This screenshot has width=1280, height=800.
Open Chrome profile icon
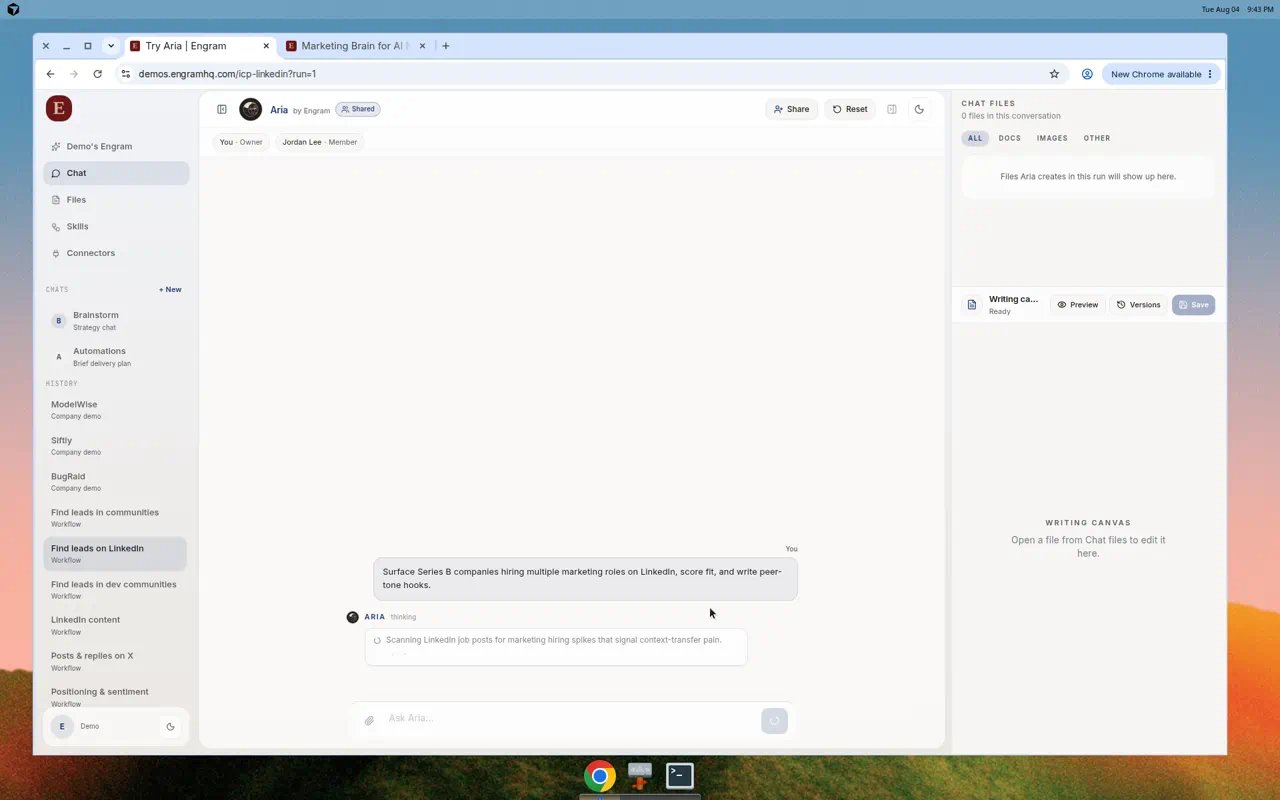[1087, 74]
